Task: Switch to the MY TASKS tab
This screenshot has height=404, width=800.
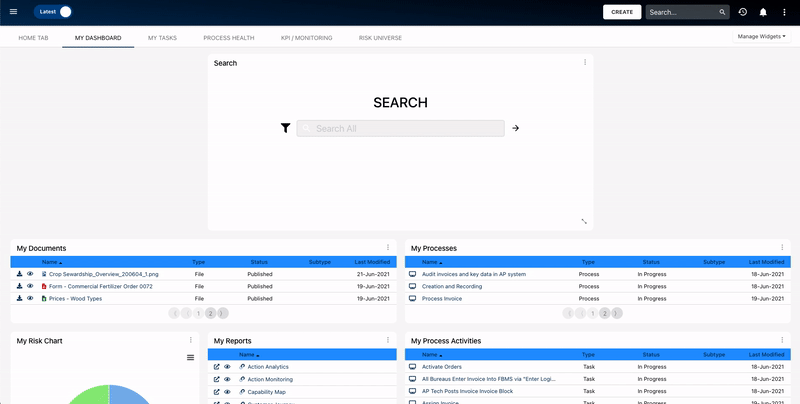Action: [162, 38]
